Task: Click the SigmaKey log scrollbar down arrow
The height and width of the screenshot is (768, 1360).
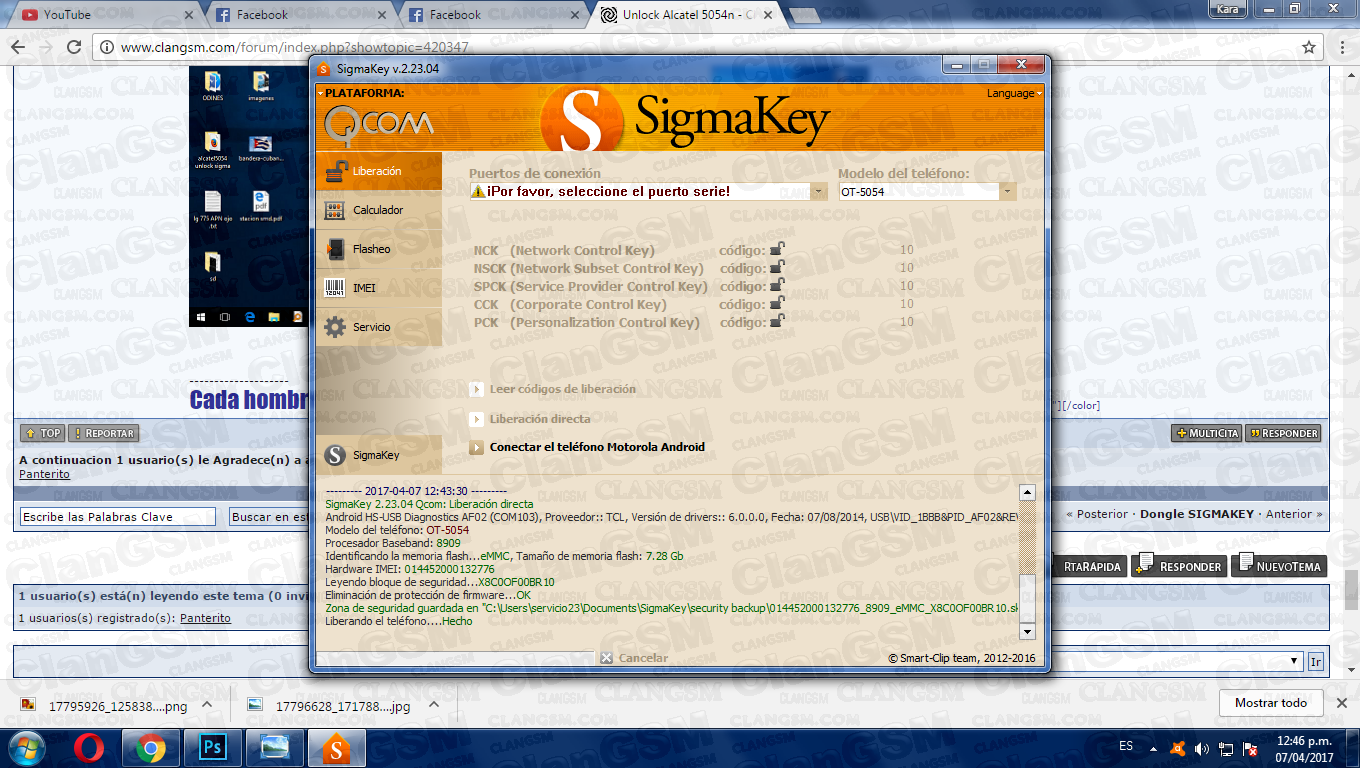Action: coord(1026,632)
